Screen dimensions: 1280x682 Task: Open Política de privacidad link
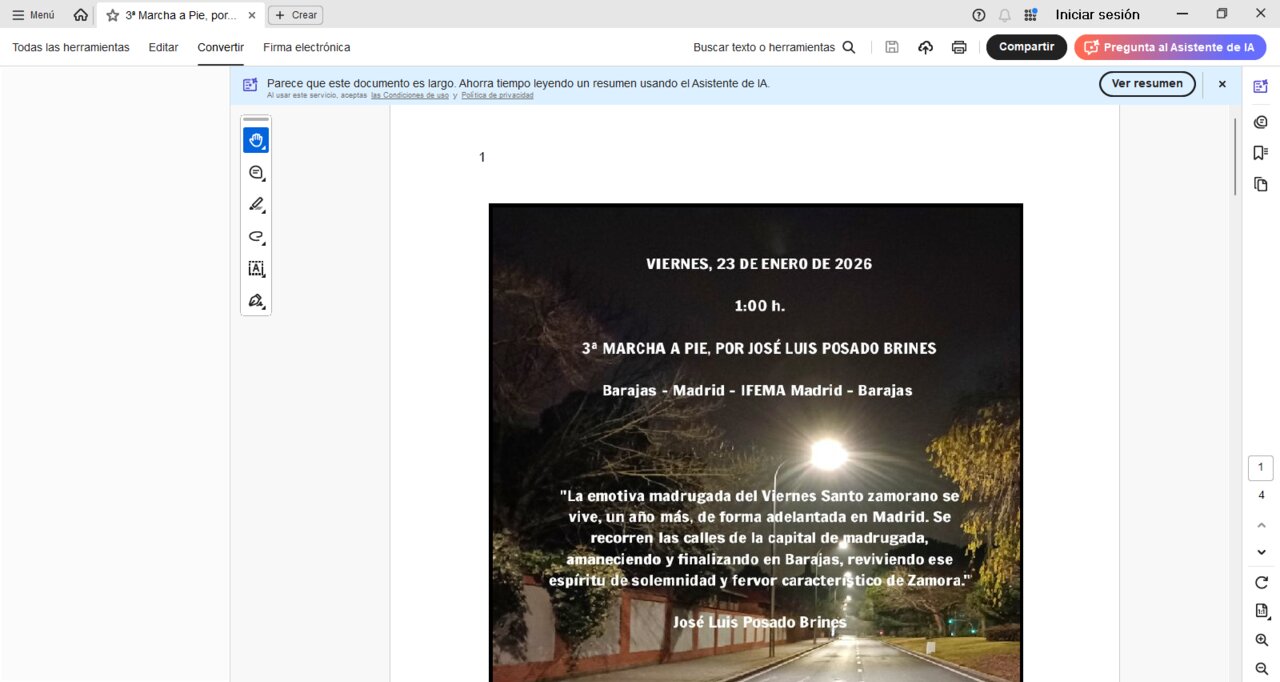tap(497, 95)
